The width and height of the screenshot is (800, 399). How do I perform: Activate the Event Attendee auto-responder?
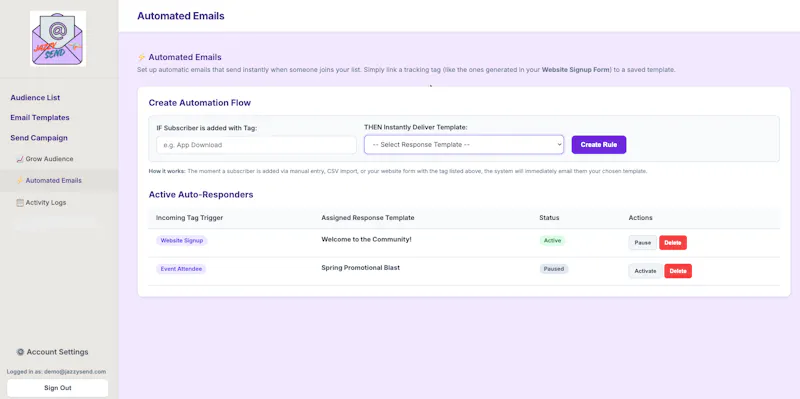(645, 271)
